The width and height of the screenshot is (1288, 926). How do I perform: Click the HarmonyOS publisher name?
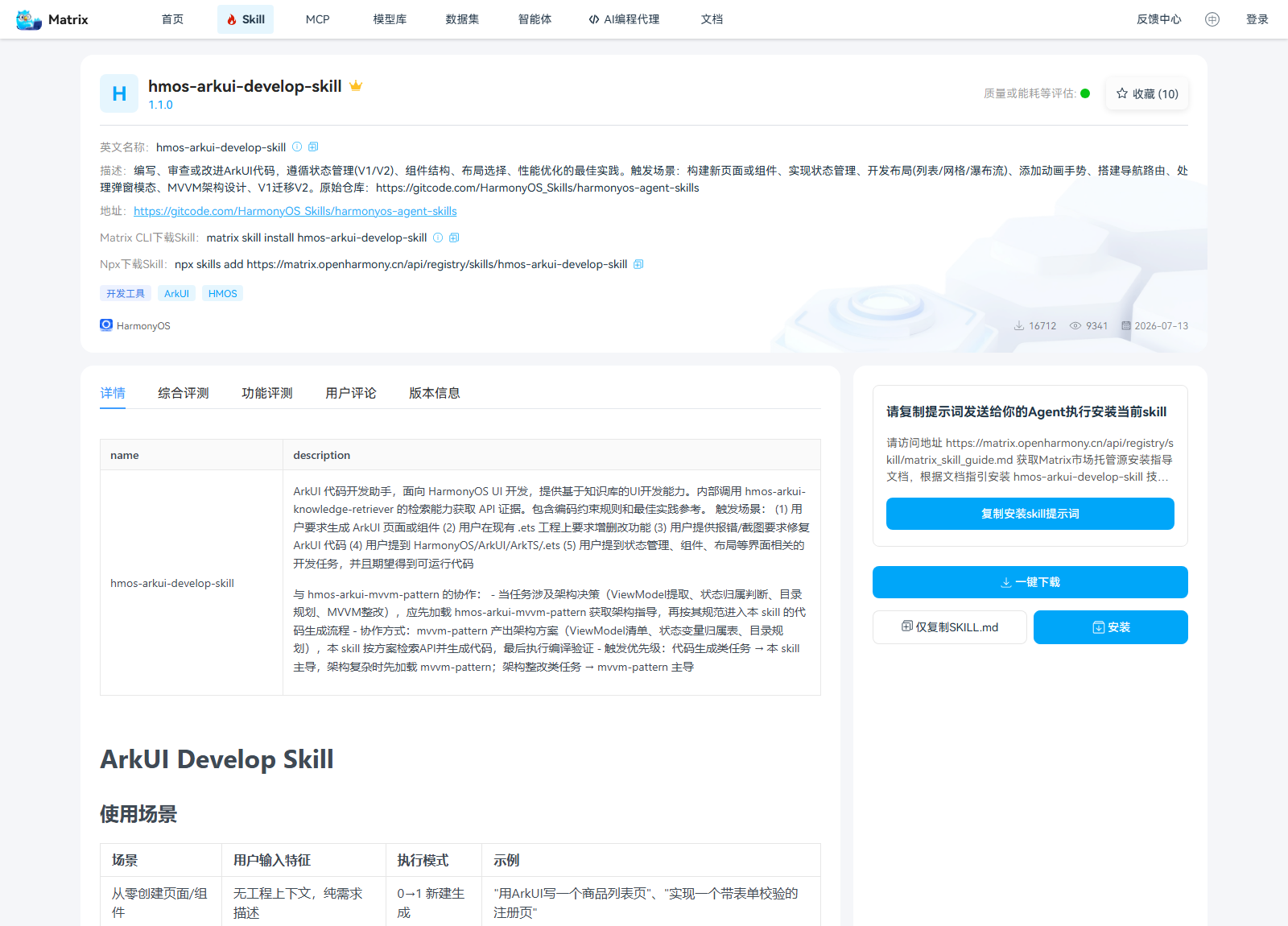pyautogui.click(x=143, y=326)
